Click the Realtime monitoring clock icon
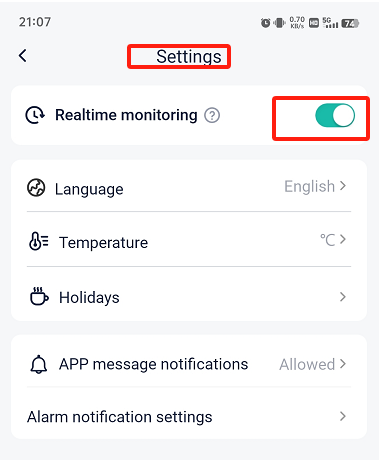 pos(35,115)
